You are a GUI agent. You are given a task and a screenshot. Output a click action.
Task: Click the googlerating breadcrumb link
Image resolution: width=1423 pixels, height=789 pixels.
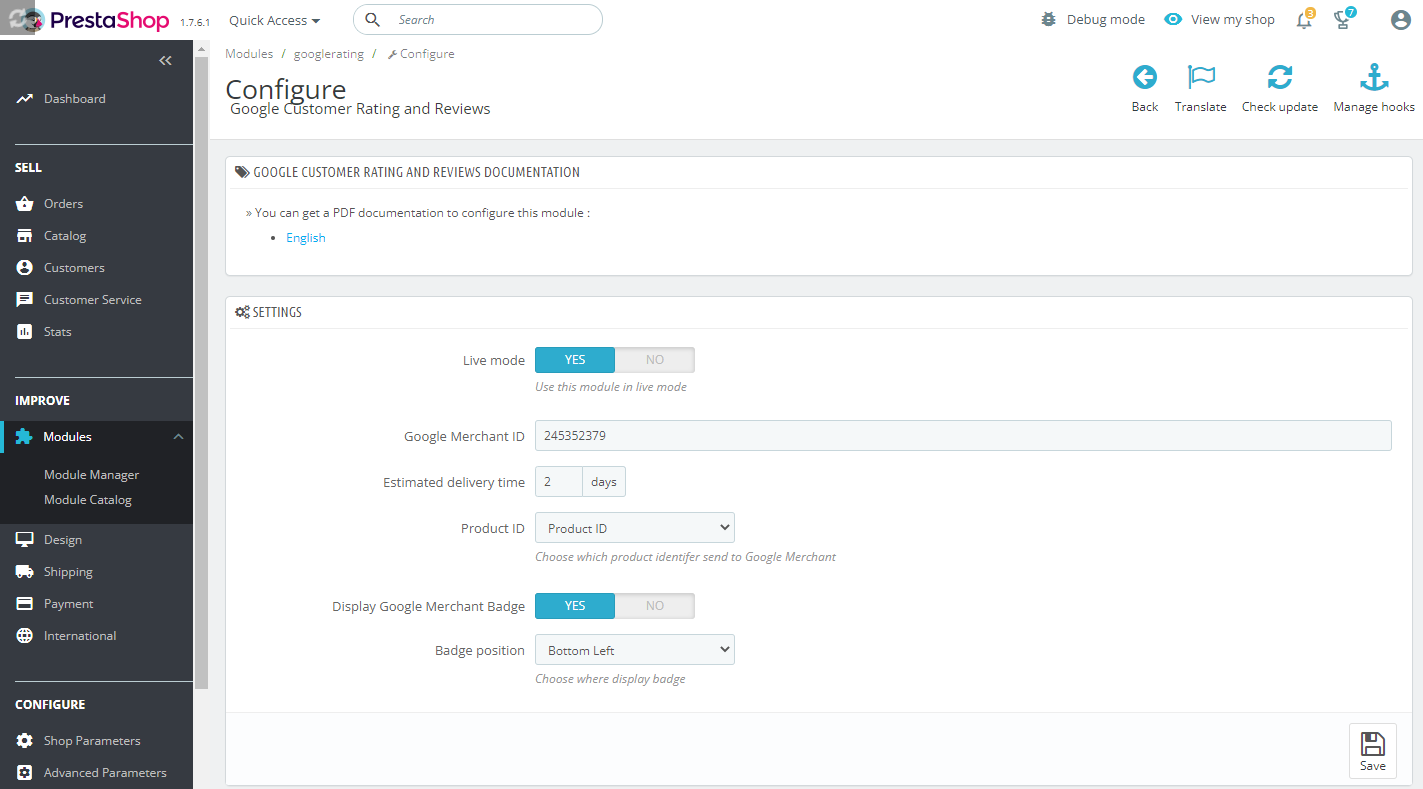(x=329, y=54)
